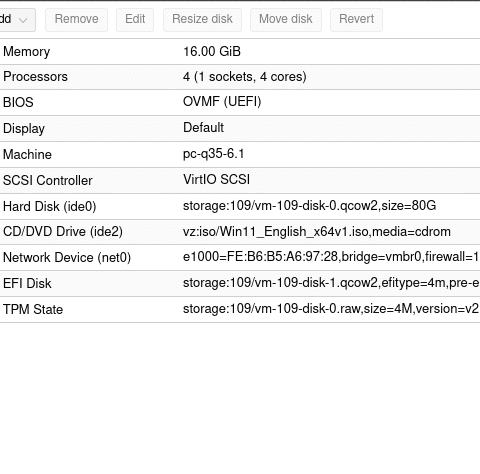The image size is (480, 474).
Task: Click the Win11 ISO cdrom value
Action: 317,231
